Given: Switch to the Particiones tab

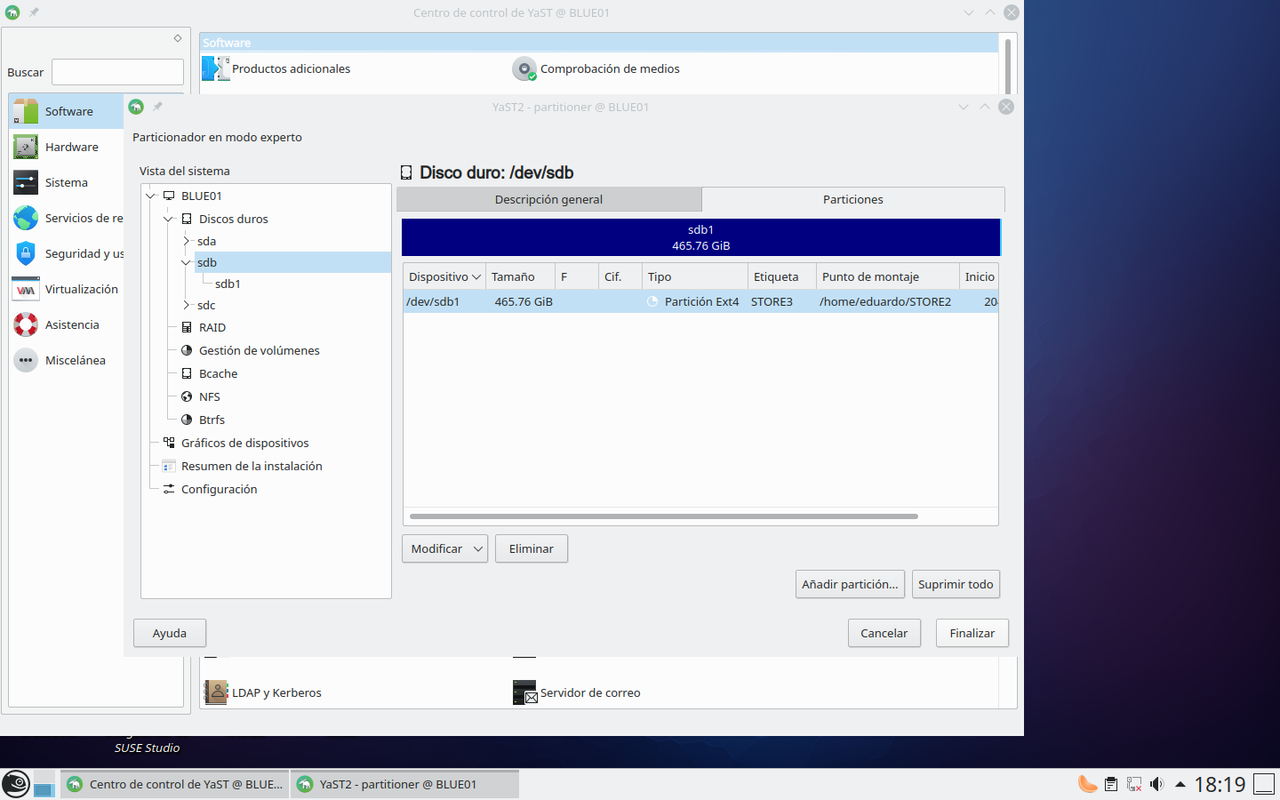Looking at the screenshot, I should [x=853, y=199].
